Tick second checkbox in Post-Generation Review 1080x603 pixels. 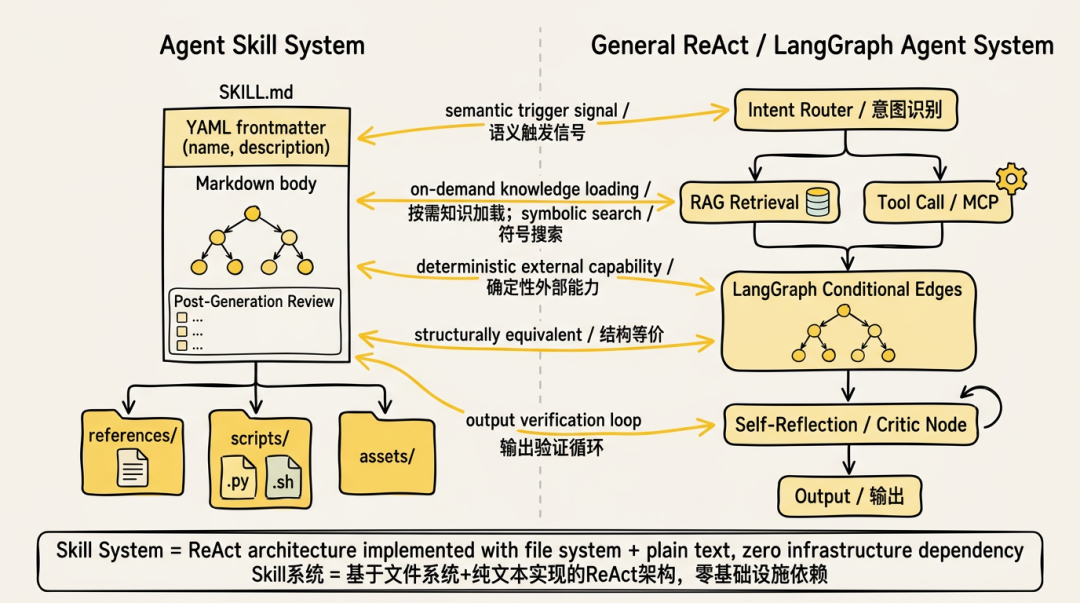(x=182, y=331)
